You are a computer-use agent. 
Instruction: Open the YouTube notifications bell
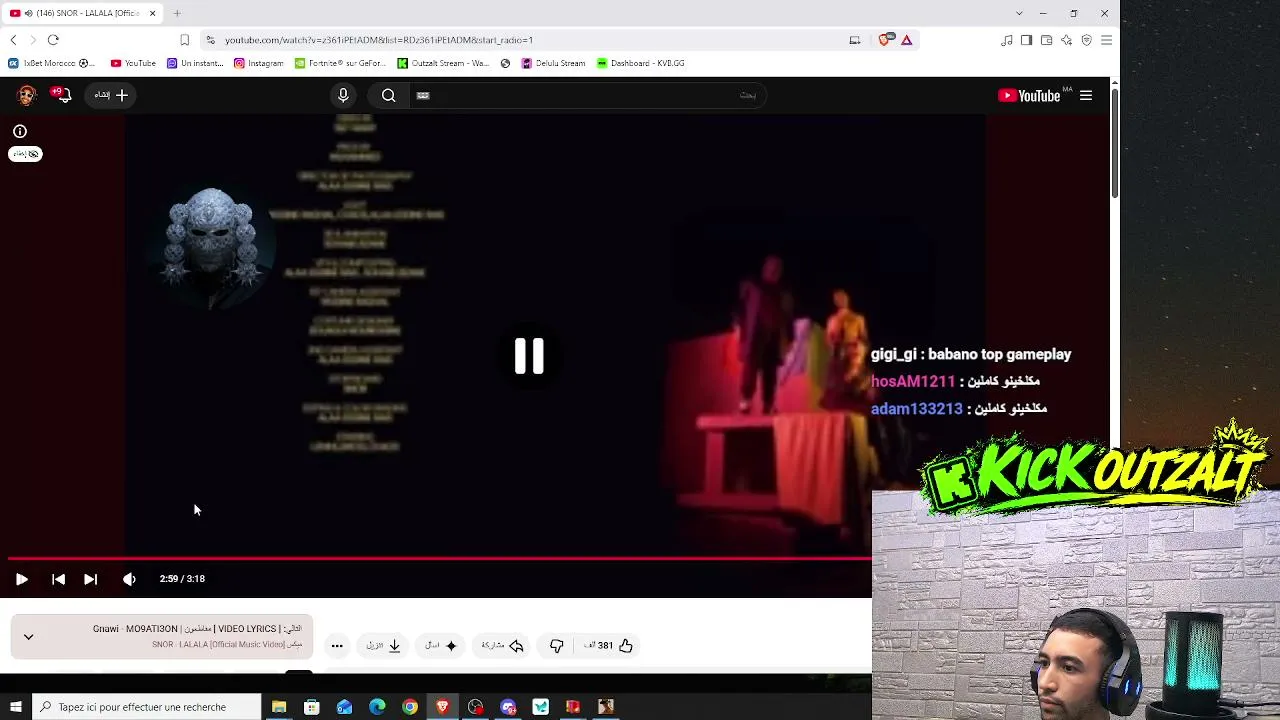(64, 95)
